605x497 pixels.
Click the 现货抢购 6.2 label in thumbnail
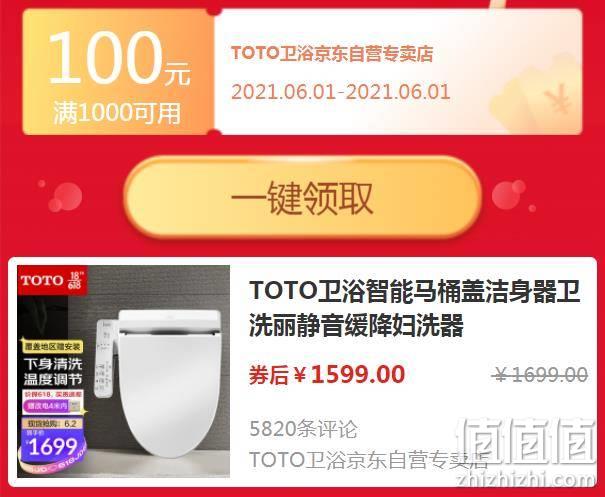[x=52, y=423]
